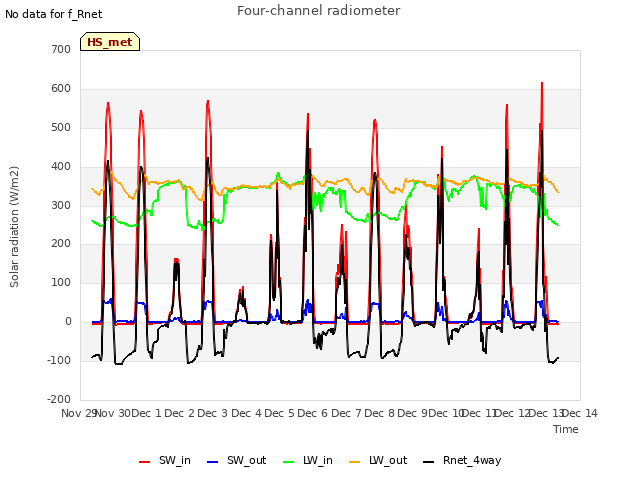
Task: Click the 'Dec 5' x-axis date label
Action: 280,413
